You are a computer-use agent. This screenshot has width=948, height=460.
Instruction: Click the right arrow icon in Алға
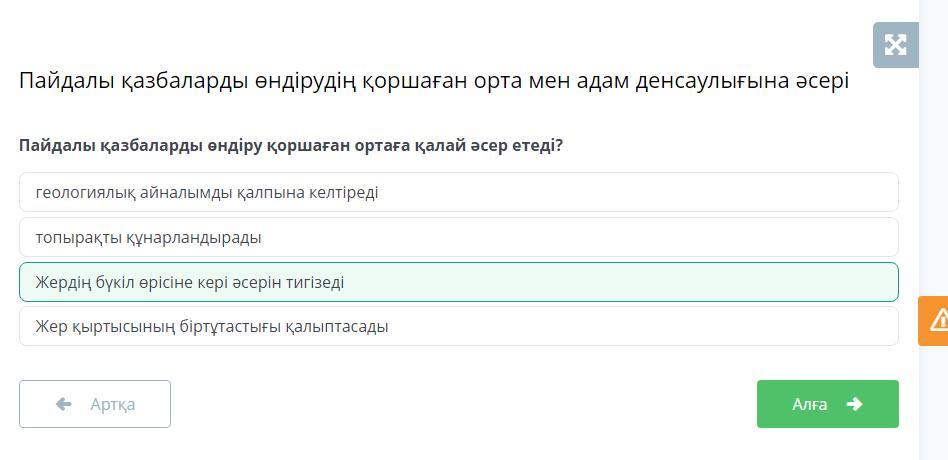(854, 404)
